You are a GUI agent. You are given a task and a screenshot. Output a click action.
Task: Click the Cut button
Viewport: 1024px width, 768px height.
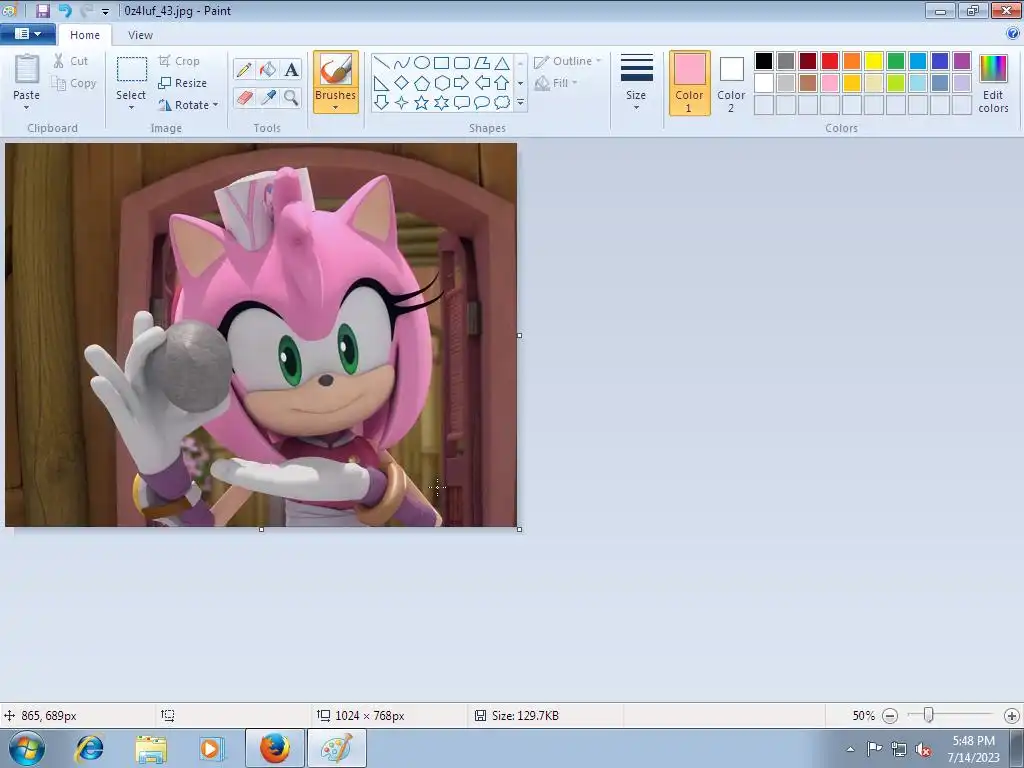(x=71, y=61)
